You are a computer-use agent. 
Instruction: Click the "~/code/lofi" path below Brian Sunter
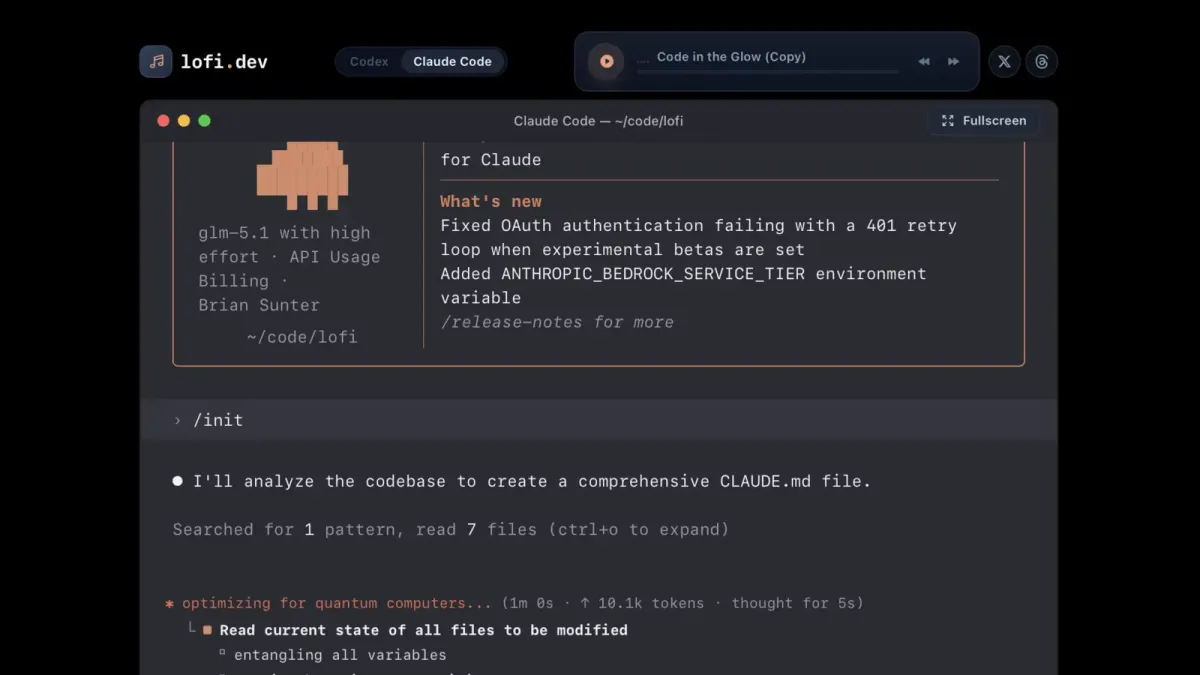[x=302, y=337]
